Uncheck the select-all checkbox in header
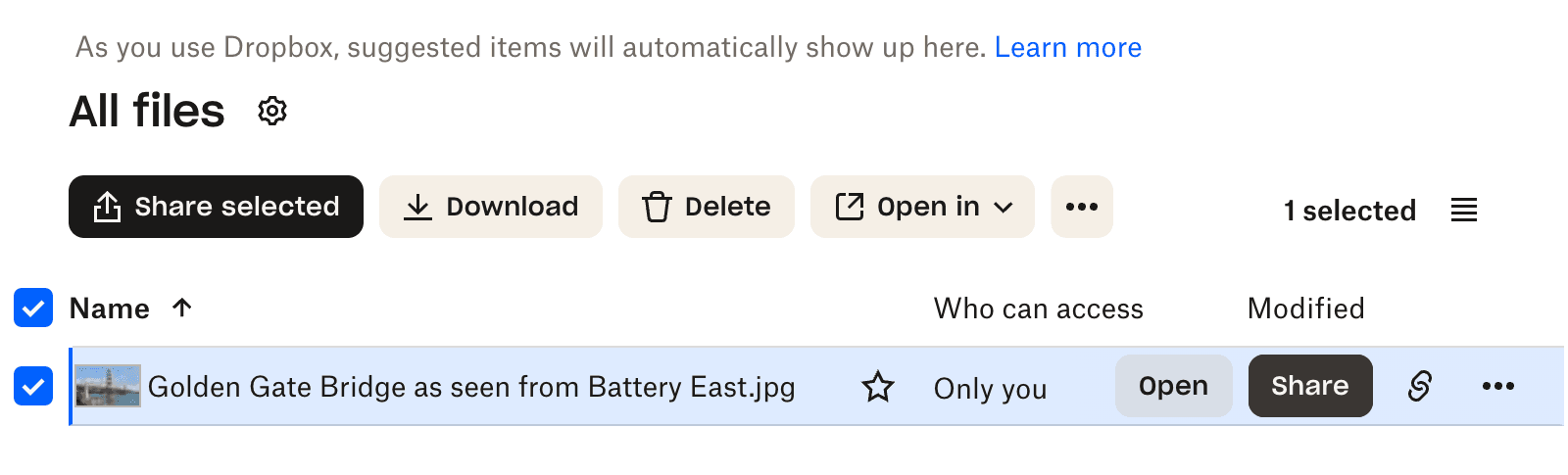This screenshot has width=1568, height=475. pyautogui.click(x=33, y=309)
